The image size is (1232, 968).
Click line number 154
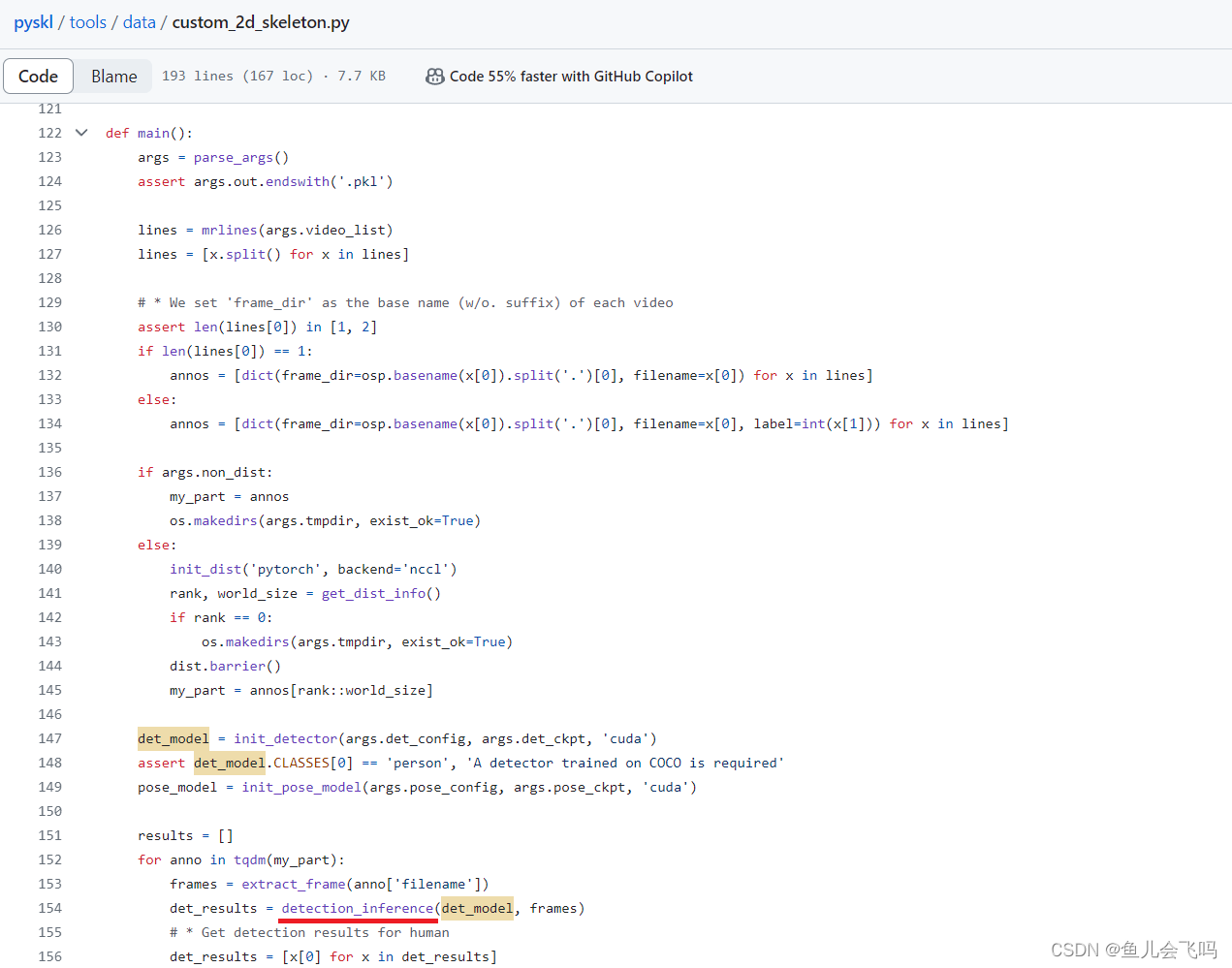[x=48, y=908]
